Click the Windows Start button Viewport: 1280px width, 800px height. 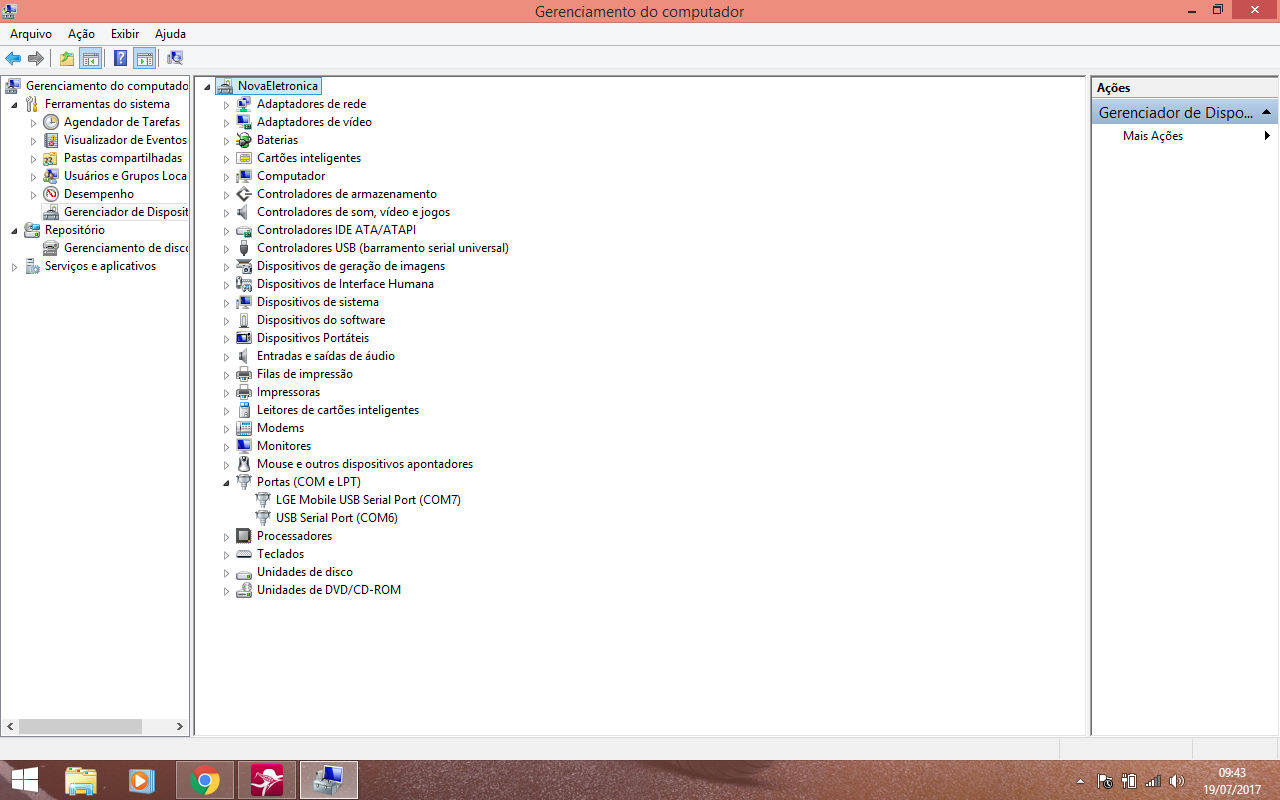(x=24, y=780)
